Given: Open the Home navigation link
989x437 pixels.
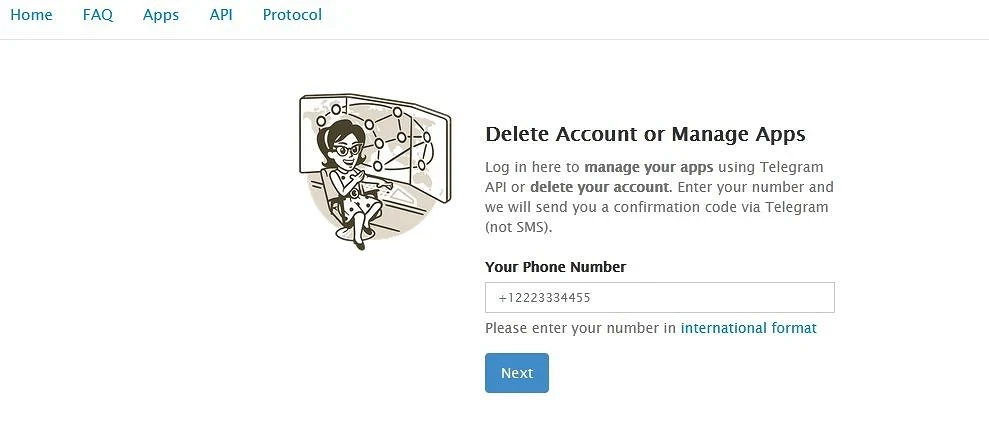Looking at the screenshot, I should point(31,16).
